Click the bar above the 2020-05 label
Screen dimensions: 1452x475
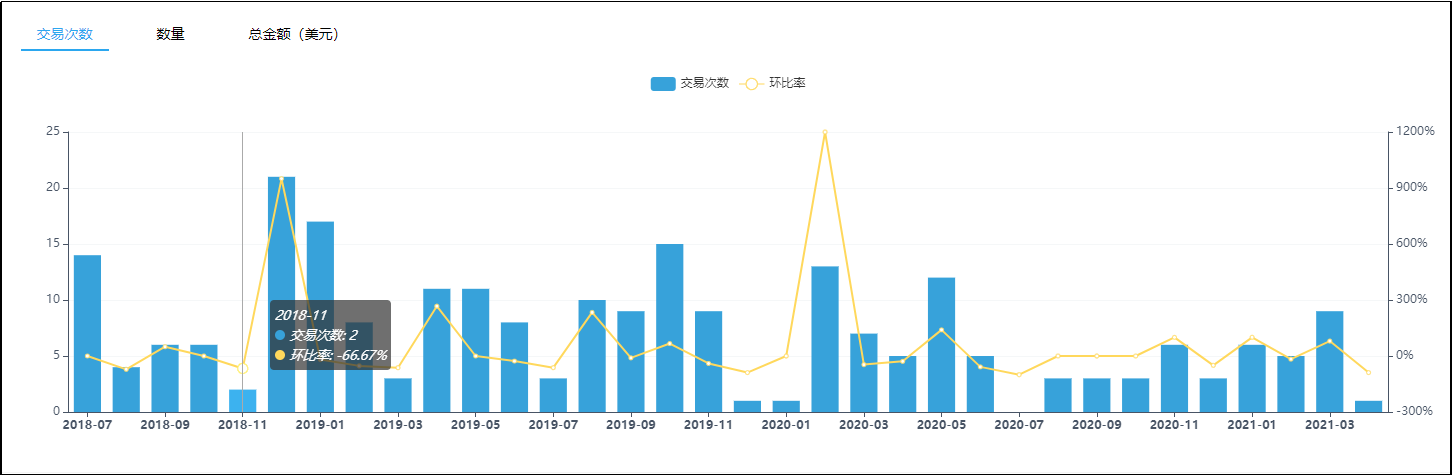pos(941,344)
